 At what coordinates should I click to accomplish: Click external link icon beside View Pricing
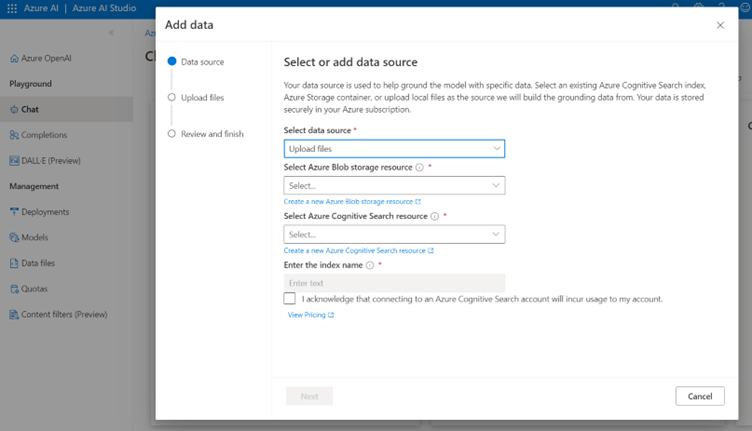331,315
